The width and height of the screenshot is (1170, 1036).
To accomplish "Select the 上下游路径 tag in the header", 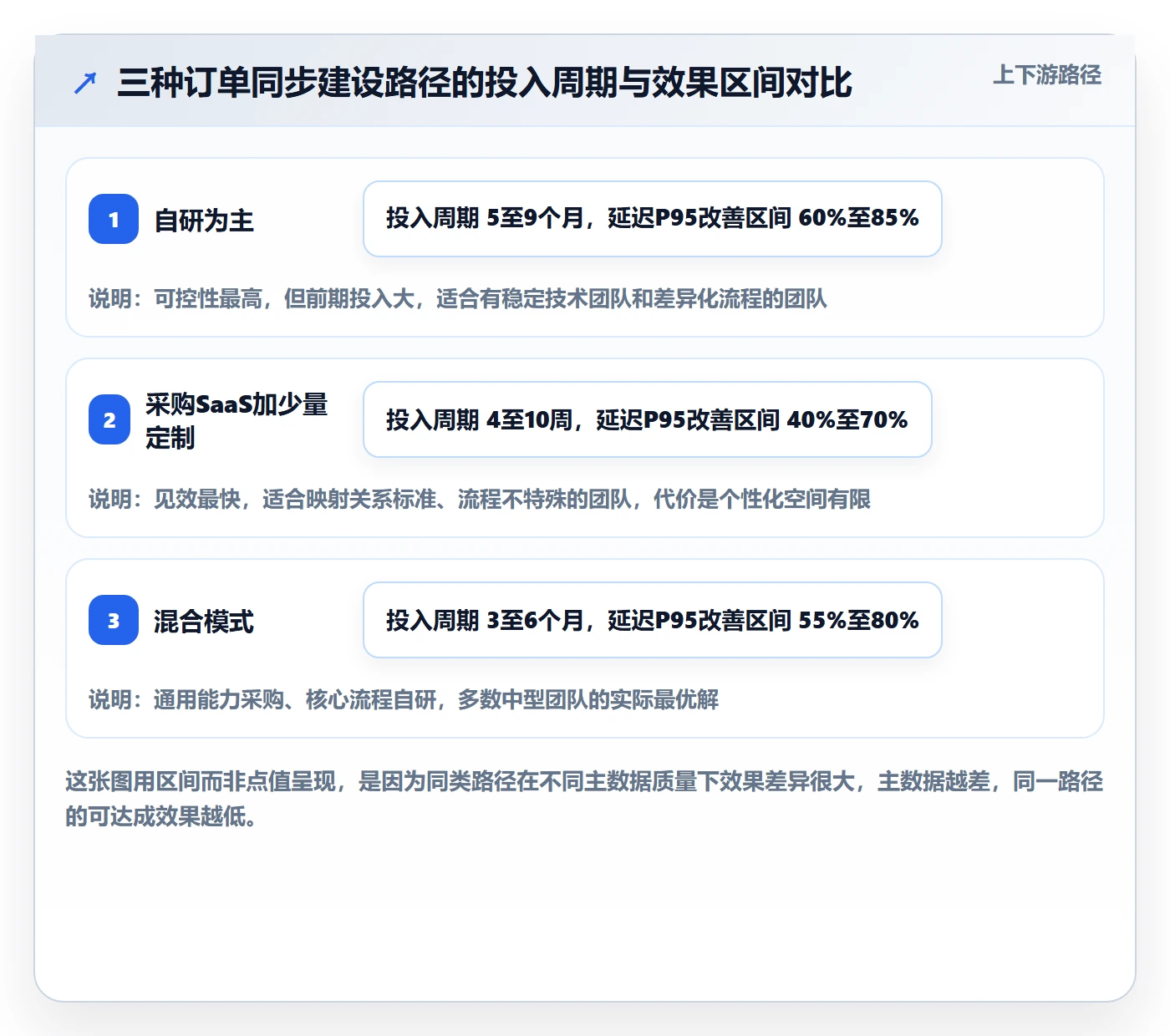I will [x=1047, y=75].
